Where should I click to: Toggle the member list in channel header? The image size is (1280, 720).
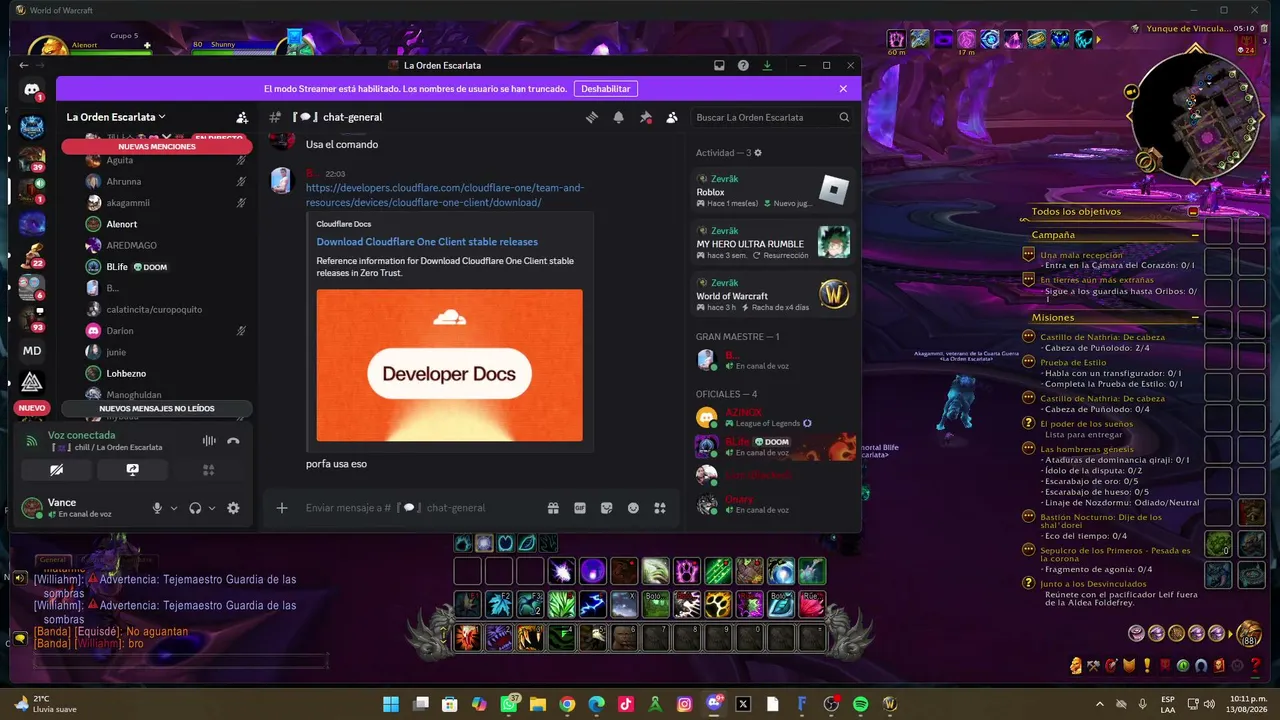pos(672,117)
